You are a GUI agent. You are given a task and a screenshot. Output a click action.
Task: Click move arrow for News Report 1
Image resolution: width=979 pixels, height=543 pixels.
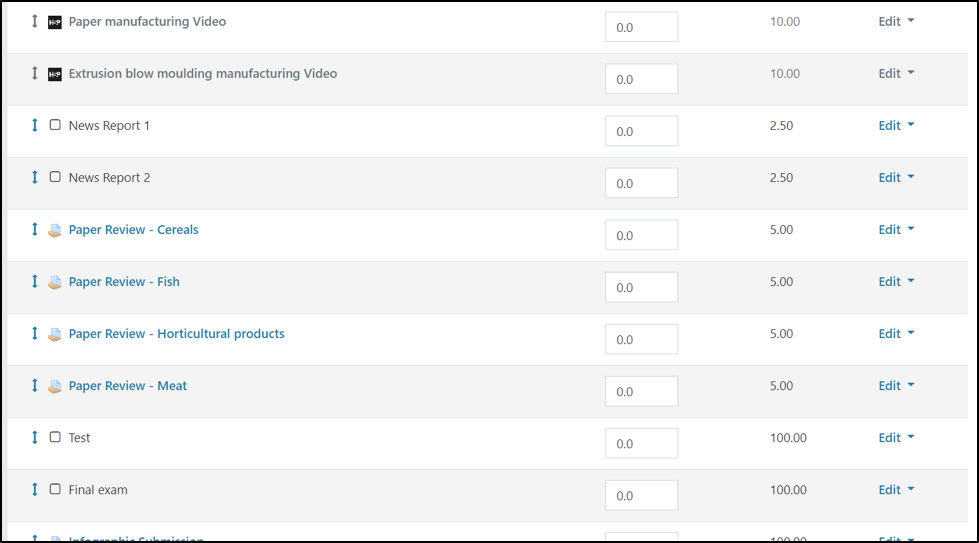point(35,125)
